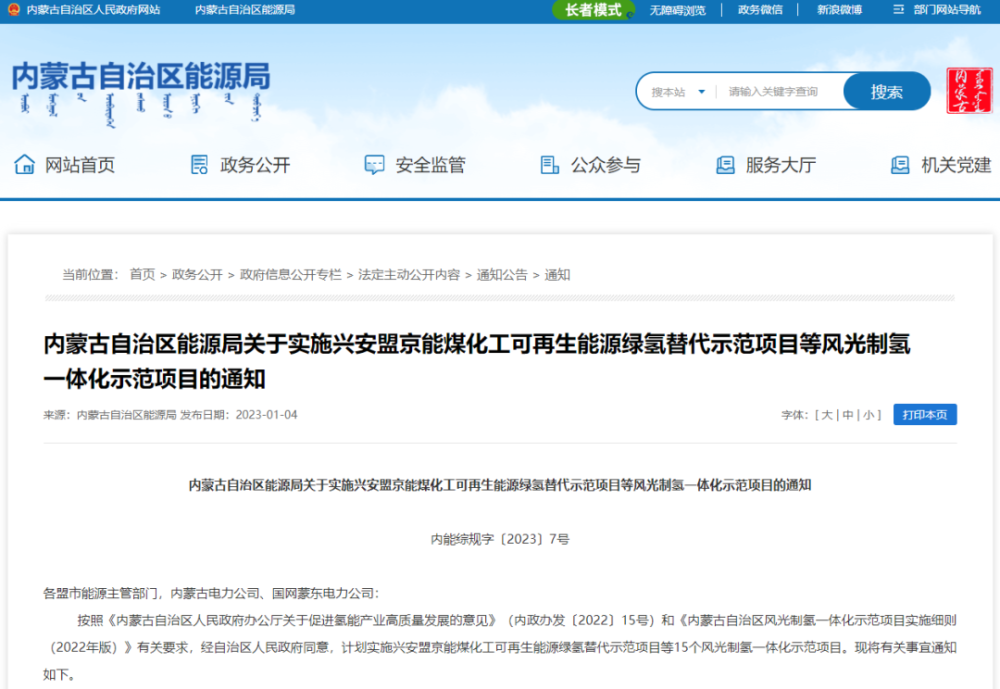The width and height of the screenshot is (1000, 689).
Task: Click the 部门网站导航 list icon
Action: point(899,10)
